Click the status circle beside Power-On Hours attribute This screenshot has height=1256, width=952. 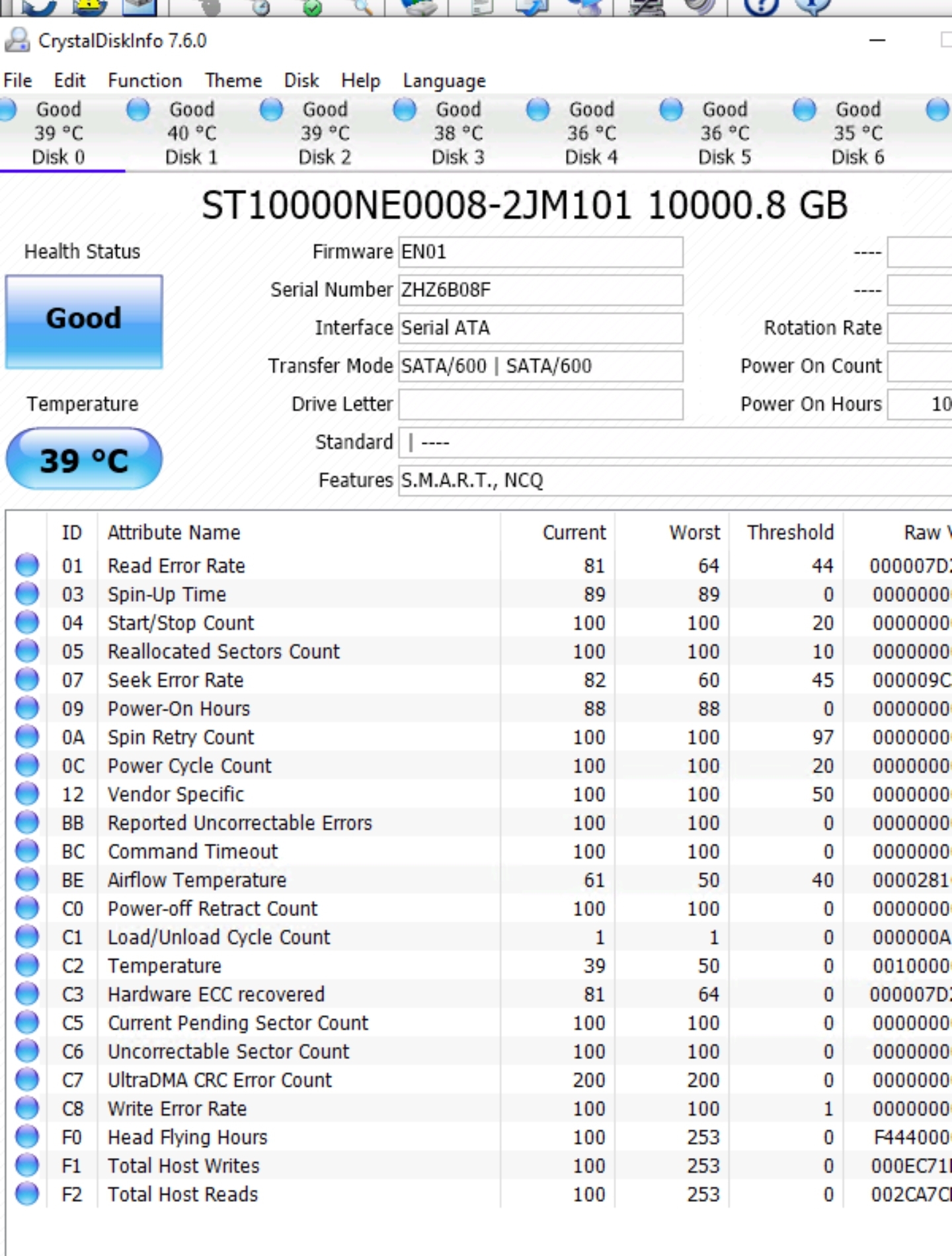[x=27, y=708]
